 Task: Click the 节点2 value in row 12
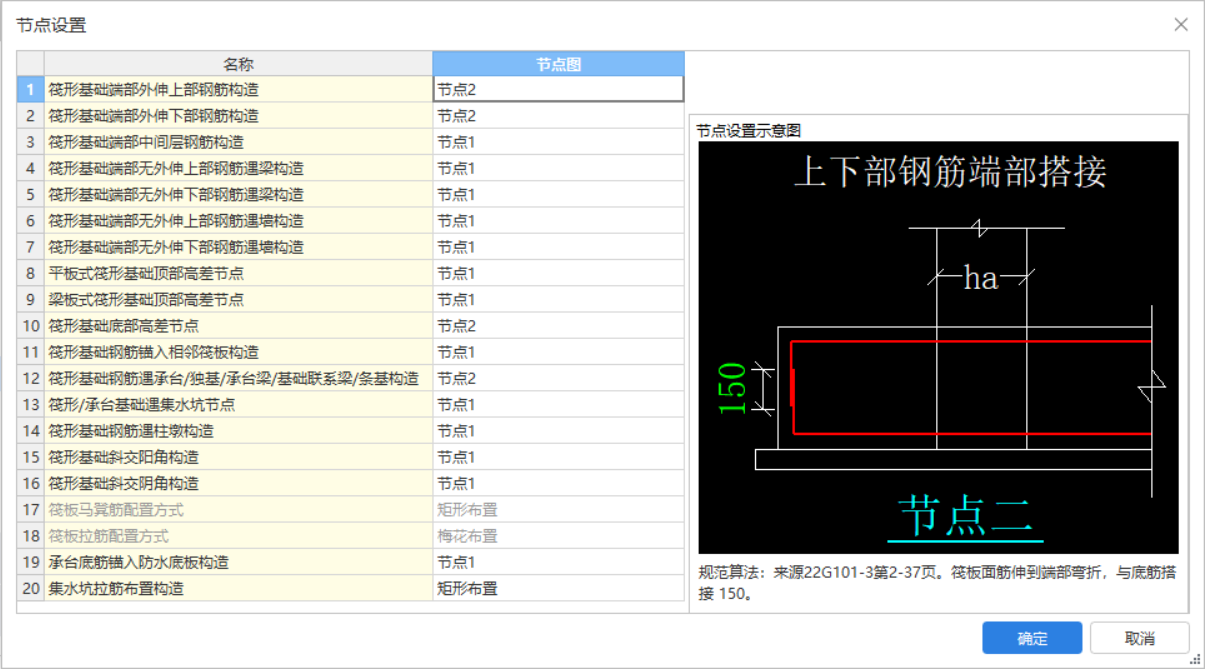[559, 378]
